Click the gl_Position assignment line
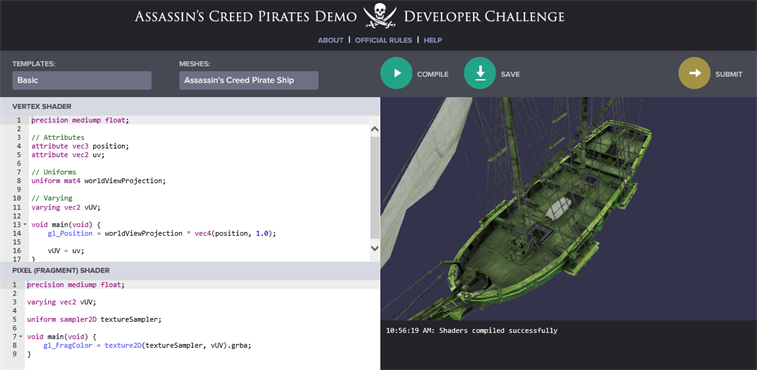 click(x=162, y=233)
